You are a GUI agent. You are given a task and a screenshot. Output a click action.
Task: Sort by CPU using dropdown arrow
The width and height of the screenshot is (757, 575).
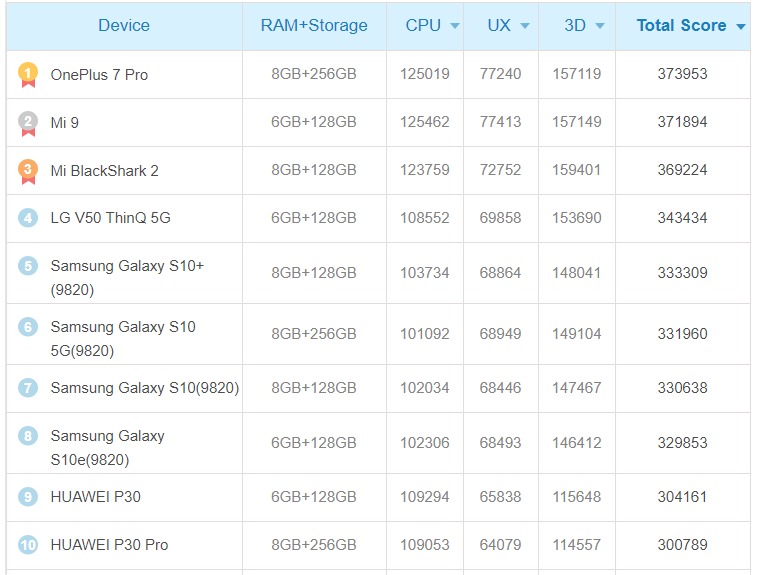[455, 26]
